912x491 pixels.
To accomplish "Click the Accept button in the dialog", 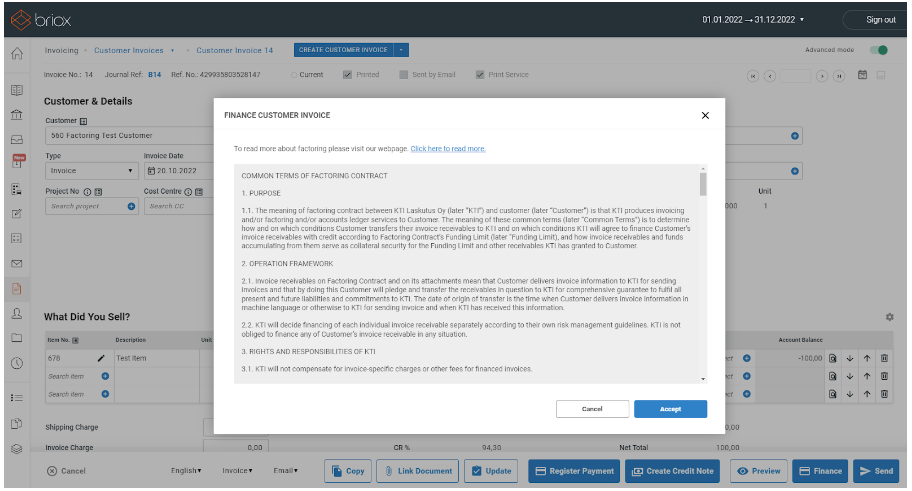I will (670, 409).
